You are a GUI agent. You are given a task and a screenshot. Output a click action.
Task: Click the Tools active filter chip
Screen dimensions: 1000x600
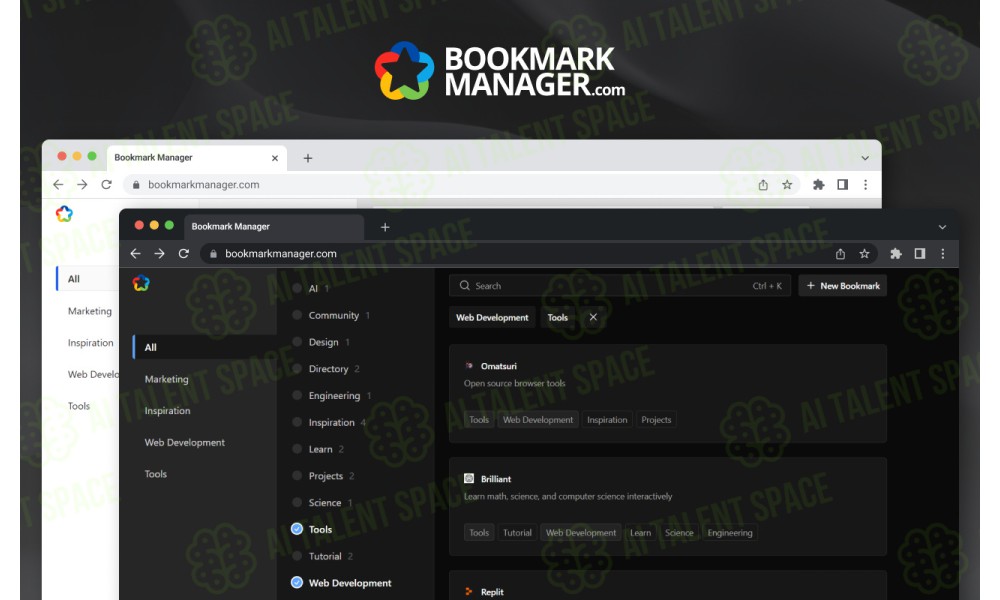pyautogui.click(x=557, y=317)
